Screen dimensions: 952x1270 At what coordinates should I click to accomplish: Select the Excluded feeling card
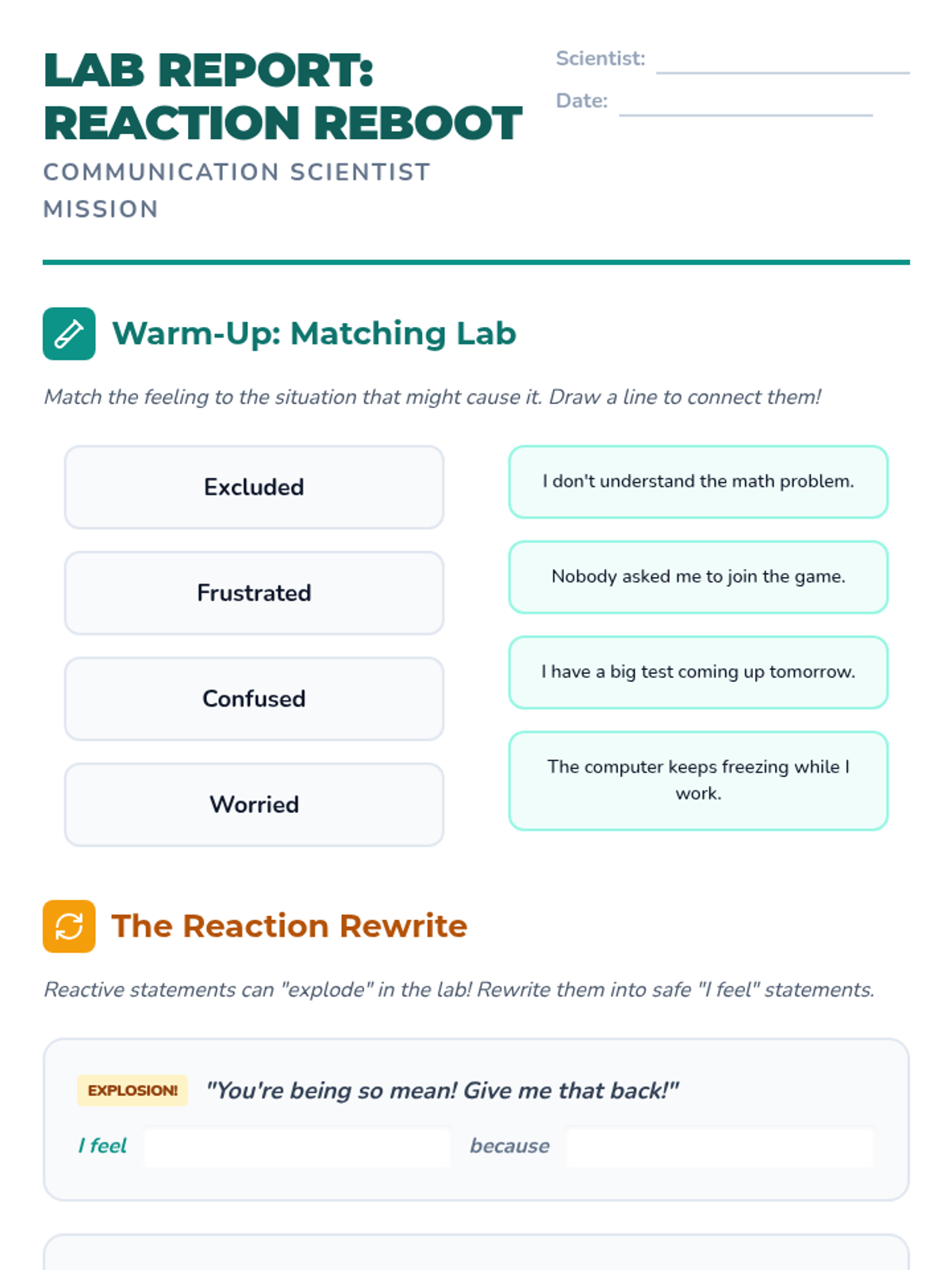point(254,487)
